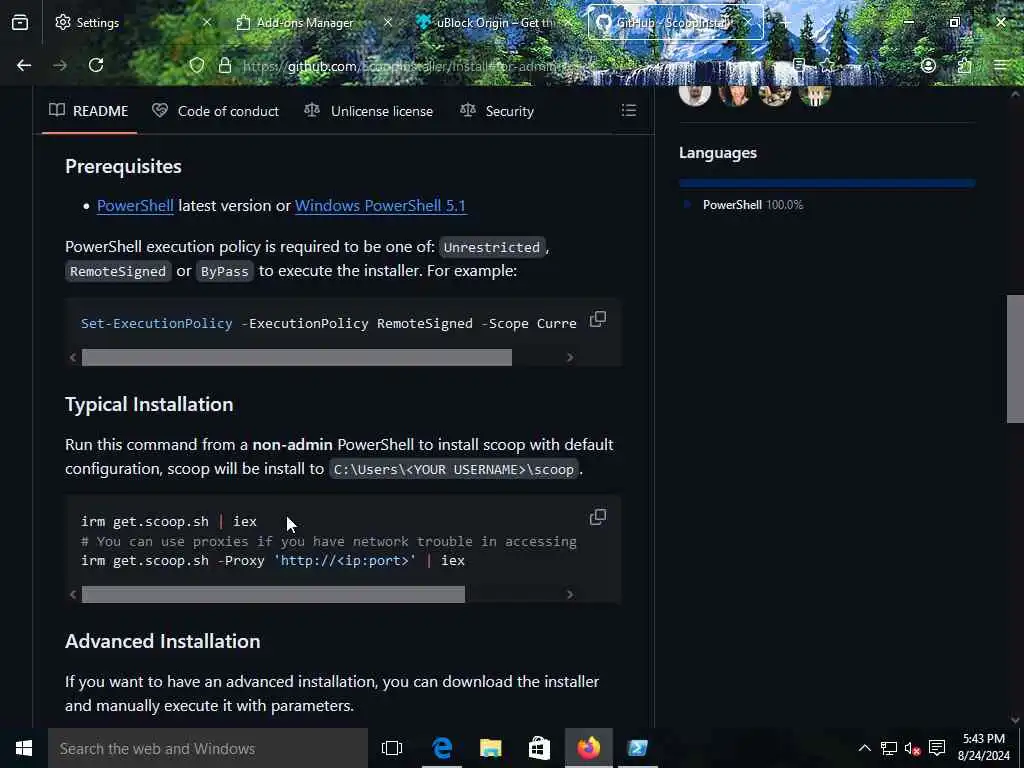
Task: Click the Unrestricted code label
Action: (x=492, y=247)
